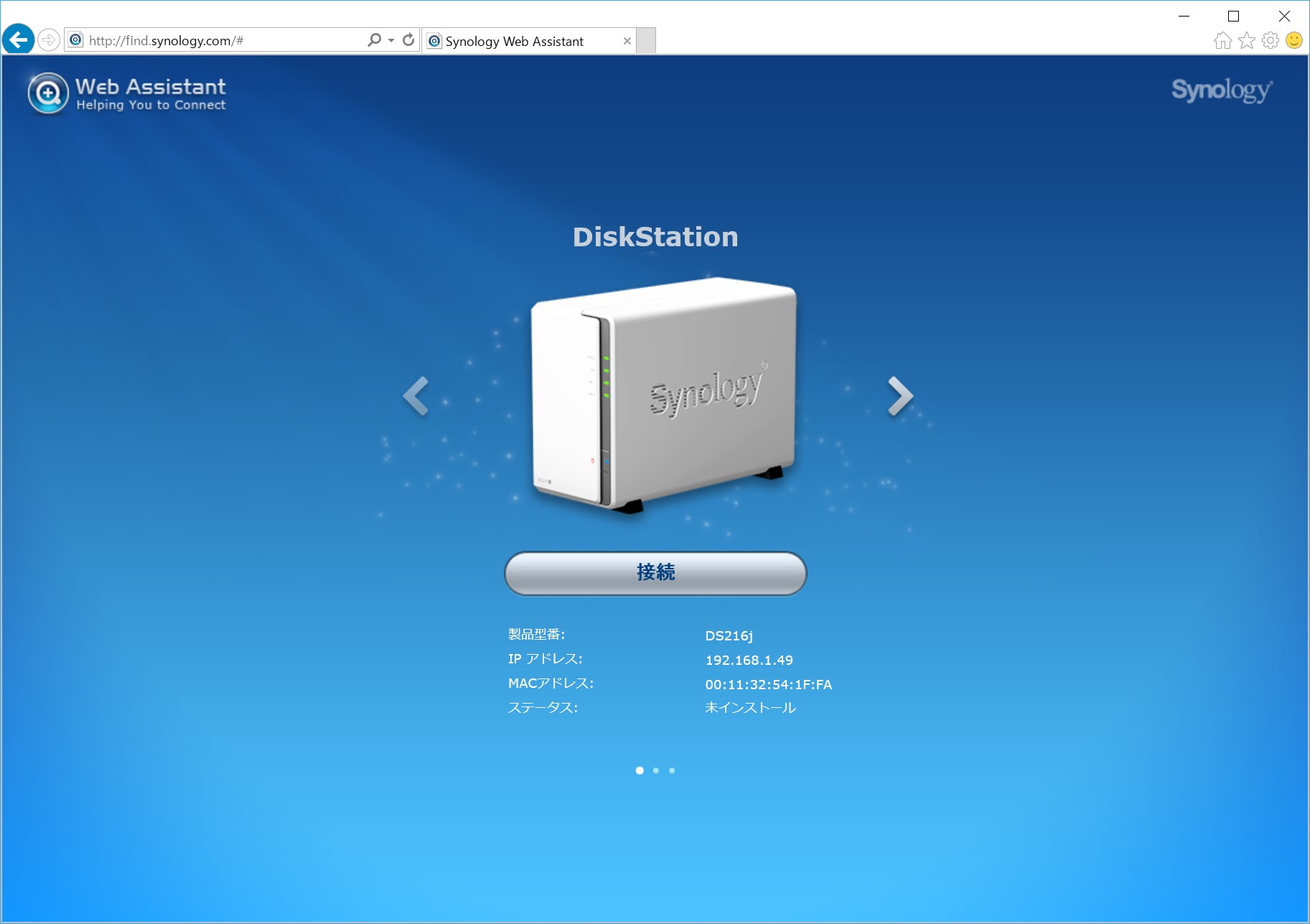Select the first carousel pagination dot
This screenshot has width=1310, height=924.
point(639,770)
